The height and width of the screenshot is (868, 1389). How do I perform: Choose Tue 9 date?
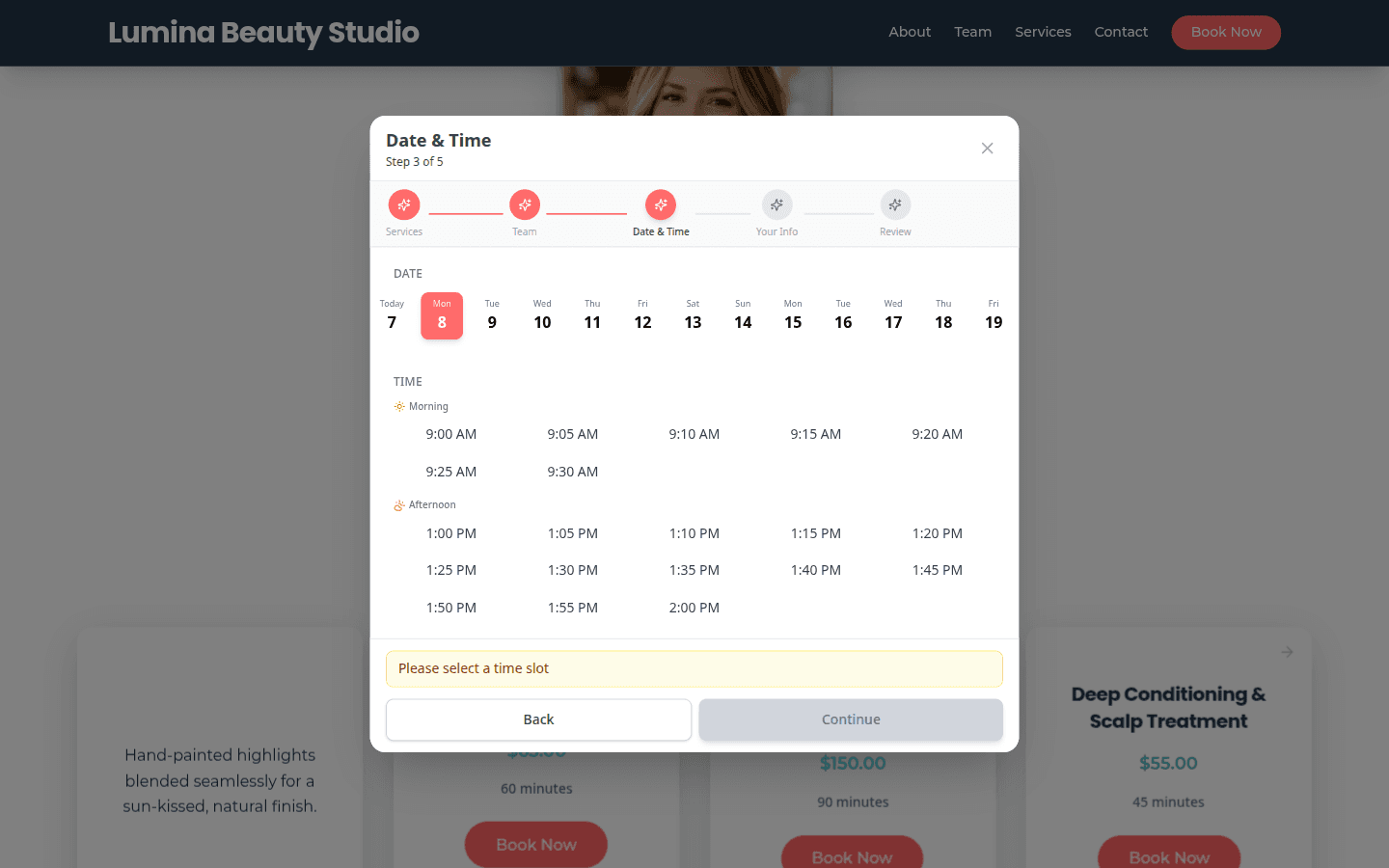(x=492, y=315)
